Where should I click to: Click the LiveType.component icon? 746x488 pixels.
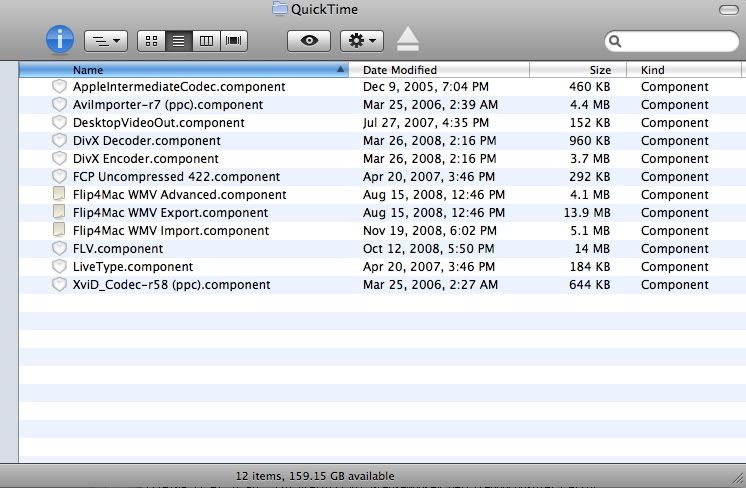[x=59, y=266]
